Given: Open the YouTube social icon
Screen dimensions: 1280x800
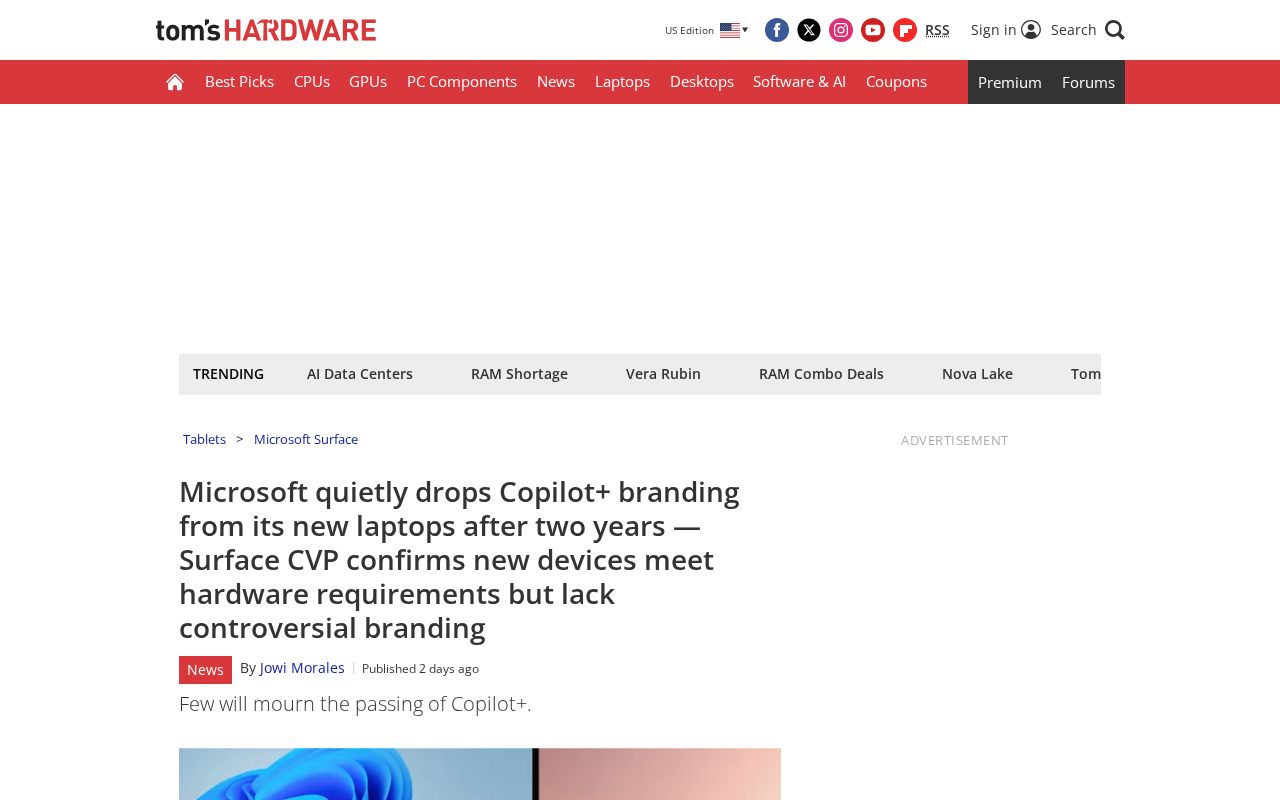Looking at the screenshot, I should 873,30.
